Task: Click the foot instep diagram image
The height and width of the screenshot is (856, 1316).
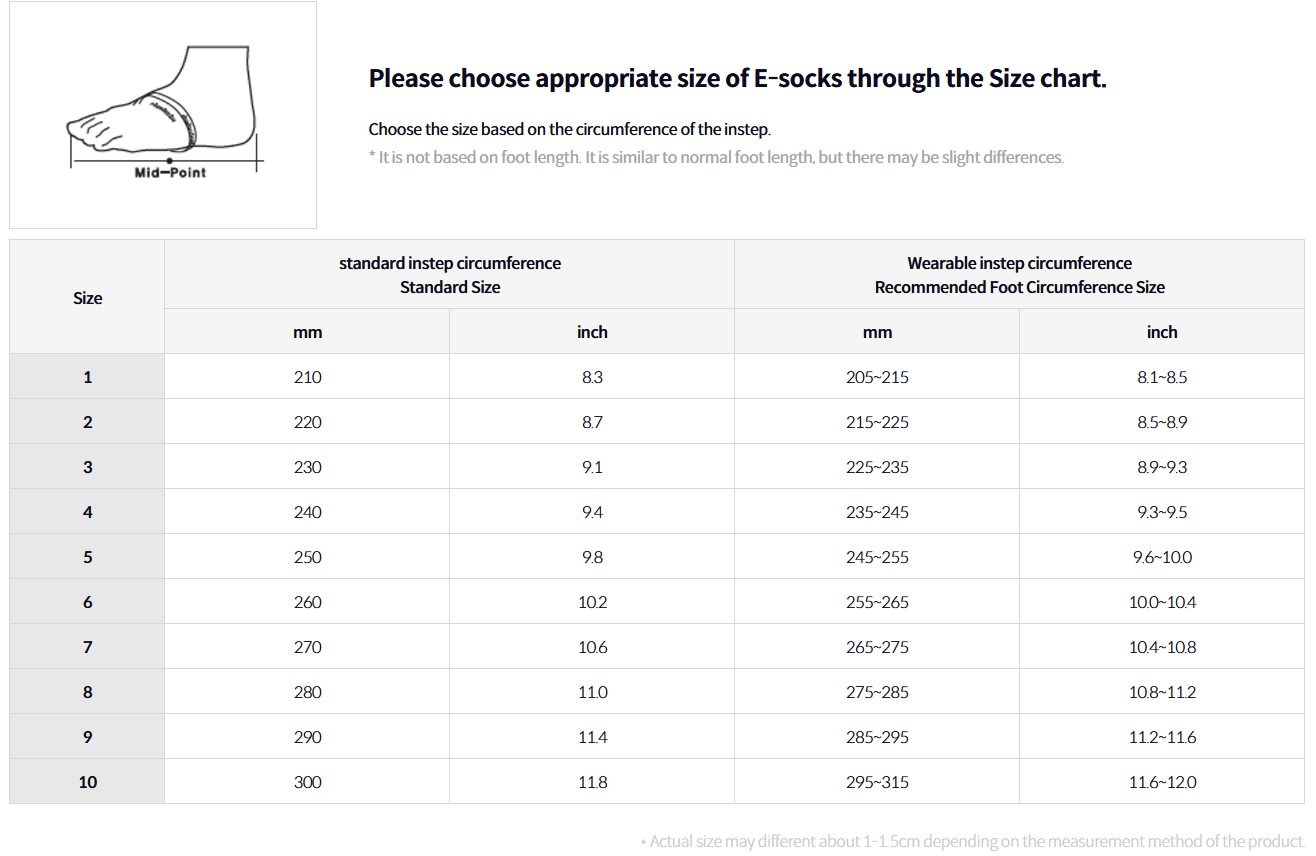Action: coord(163,115)
